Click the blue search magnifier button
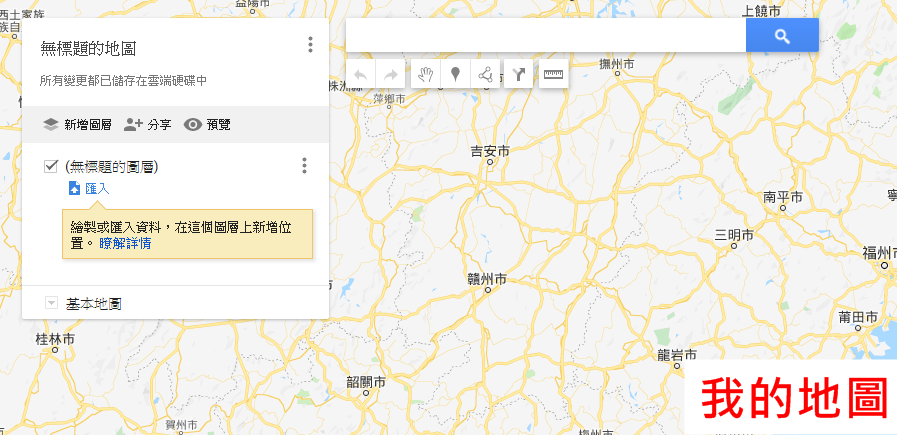This screenshot has width=897, height=435. 782,35
